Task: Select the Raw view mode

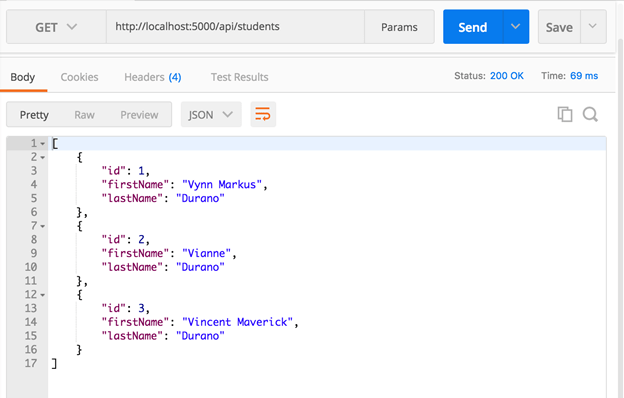Action: tap(84, 115)
